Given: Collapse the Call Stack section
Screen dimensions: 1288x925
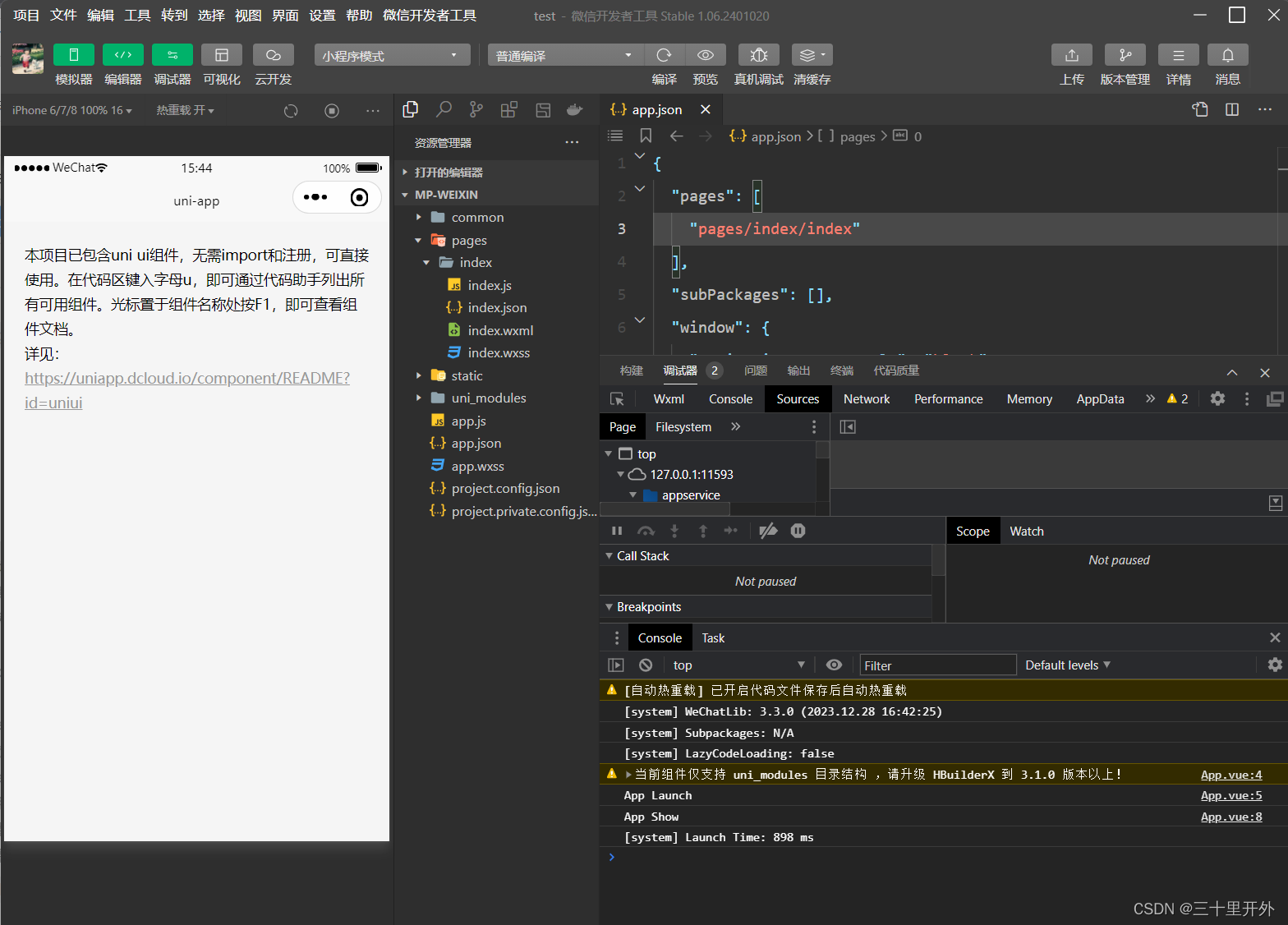Looking at the screenshot, I should (609, 556).
